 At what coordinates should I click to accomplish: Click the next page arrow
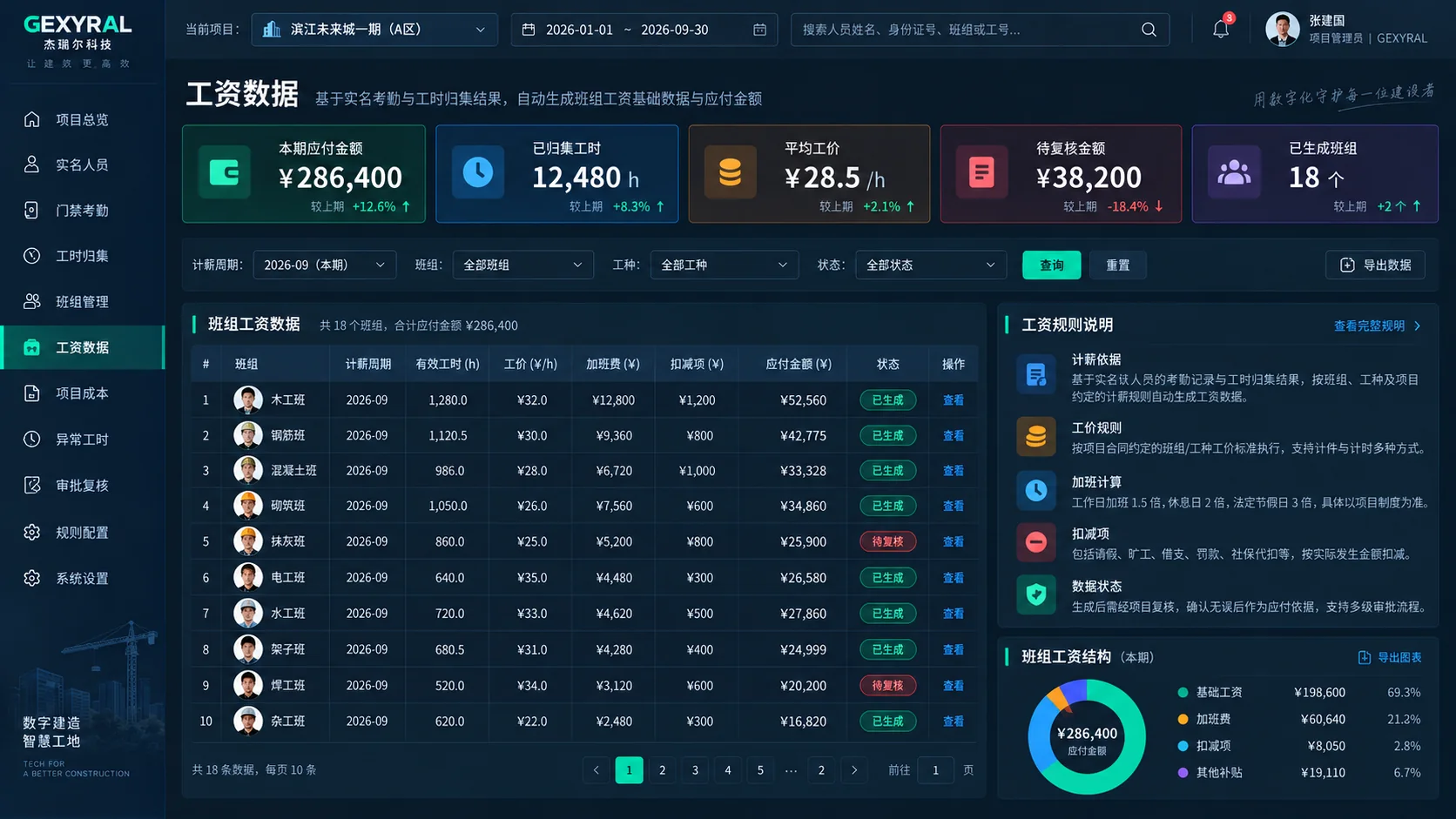[x=854, y=770]
